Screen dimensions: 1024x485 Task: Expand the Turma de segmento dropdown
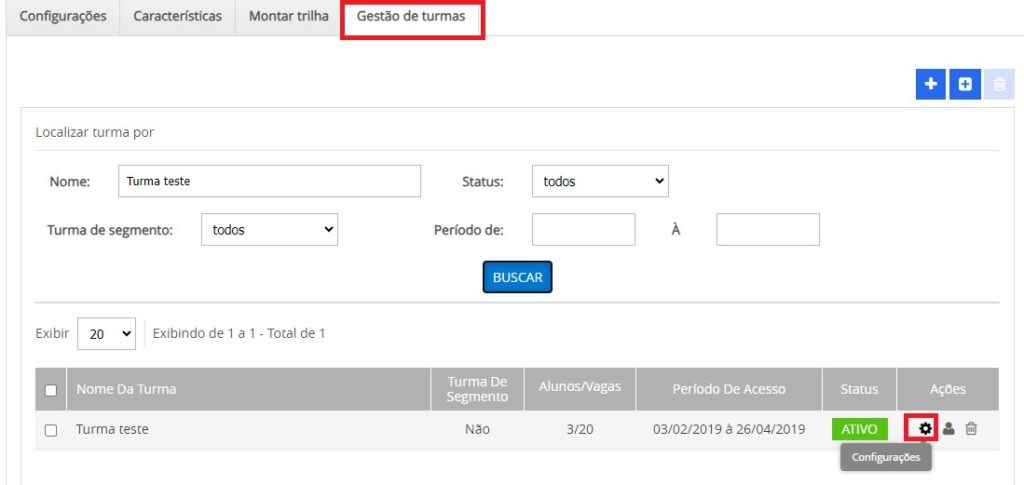click(270, 229)
